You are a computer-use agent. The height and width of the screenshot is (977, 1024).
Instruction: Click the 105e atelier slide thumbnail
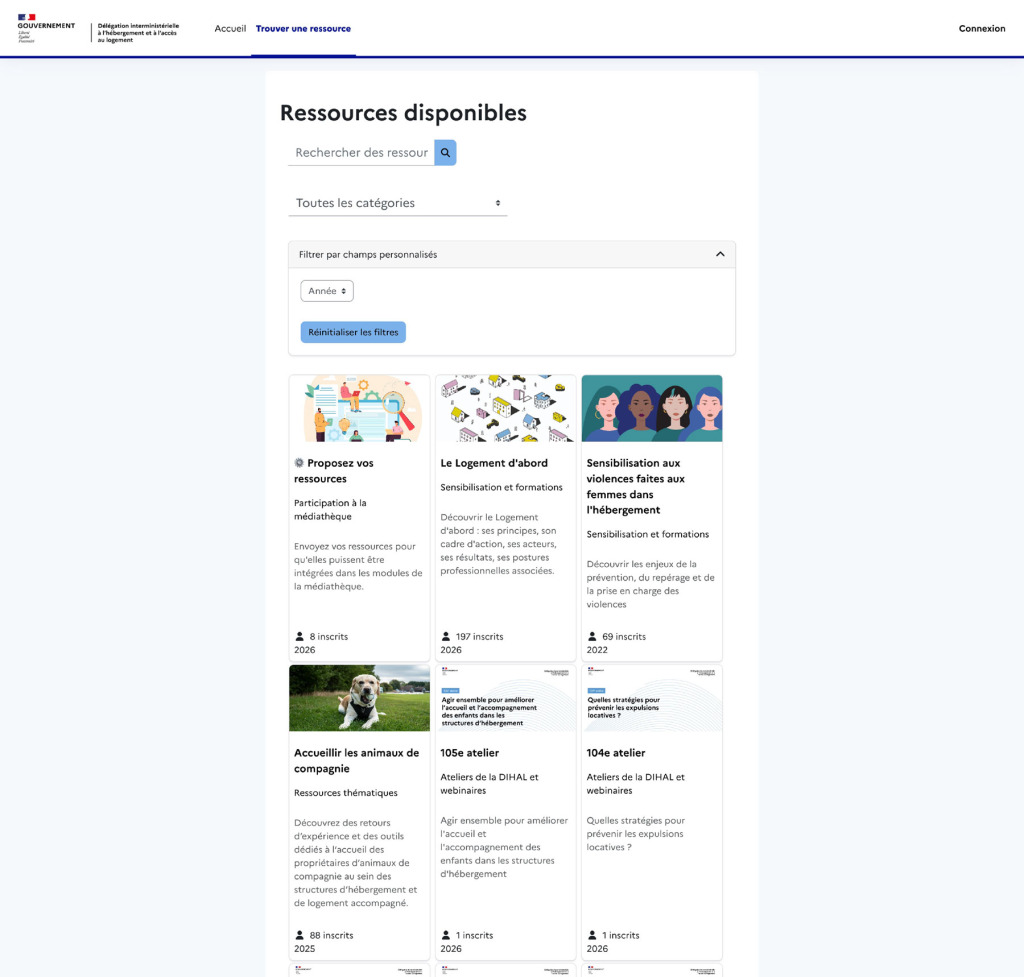[x=505, y=698]
